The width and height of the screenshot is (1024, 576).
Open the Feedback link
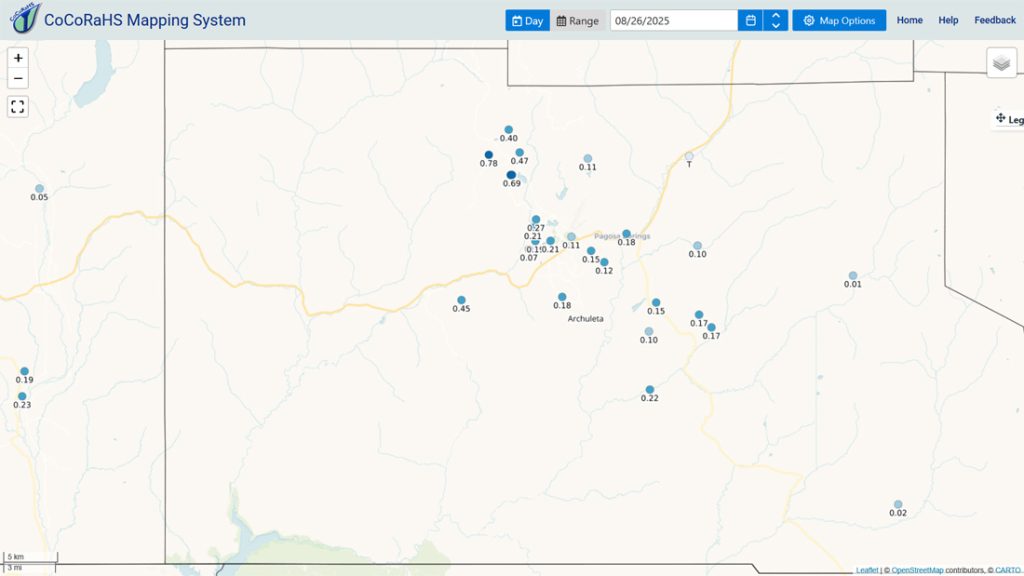[995, 20]
